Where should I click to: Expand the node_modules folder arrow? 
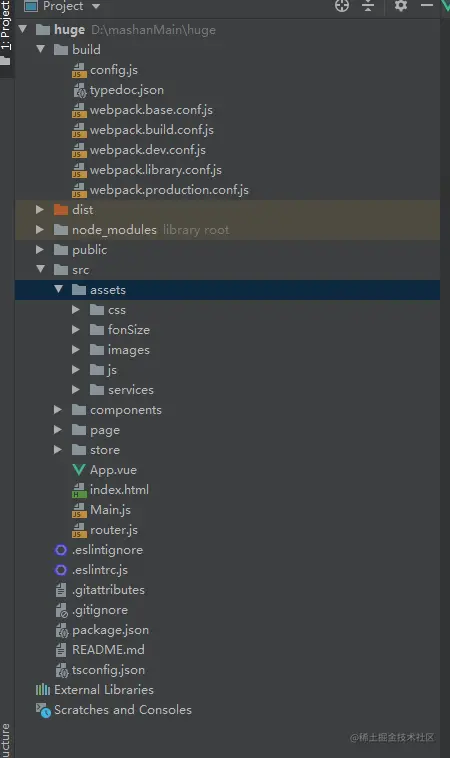point(40,230)
